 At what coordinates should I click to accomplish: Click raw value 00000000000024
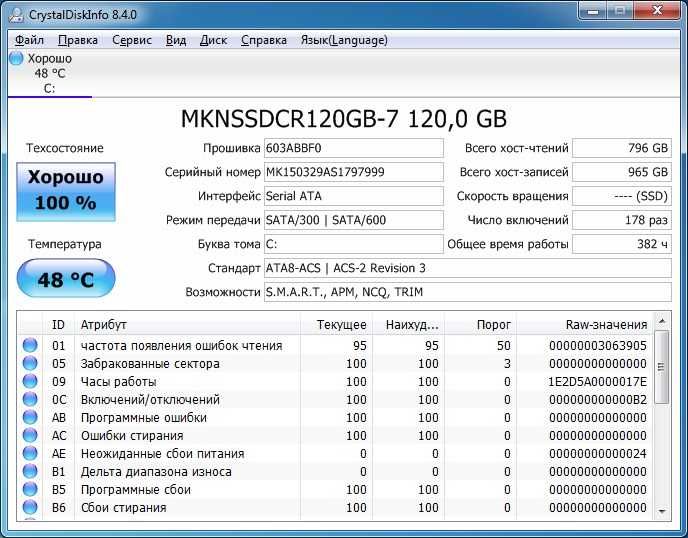598,454
